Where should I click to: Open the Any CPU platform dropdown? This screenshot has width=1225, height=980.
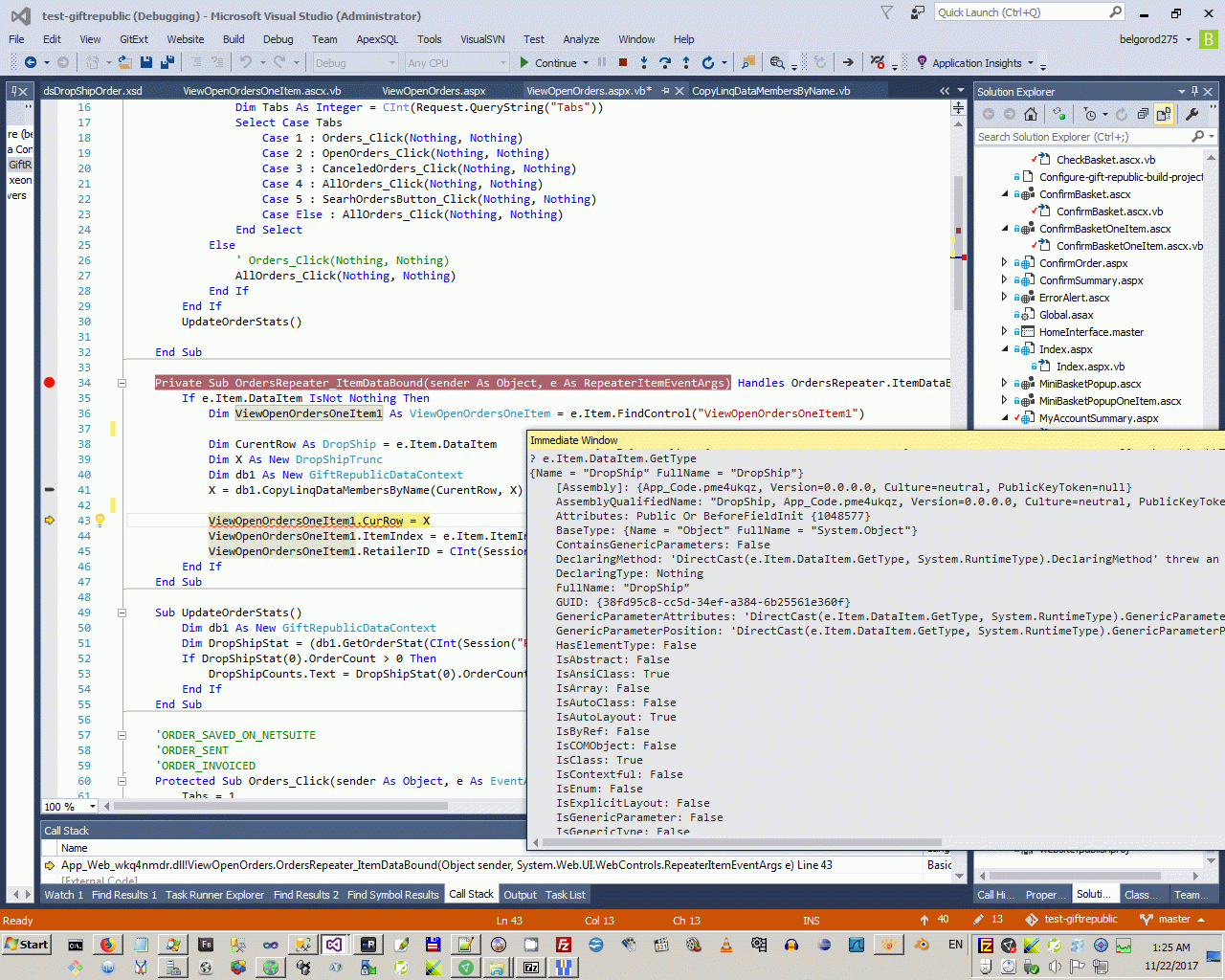(x=457, y=63)
